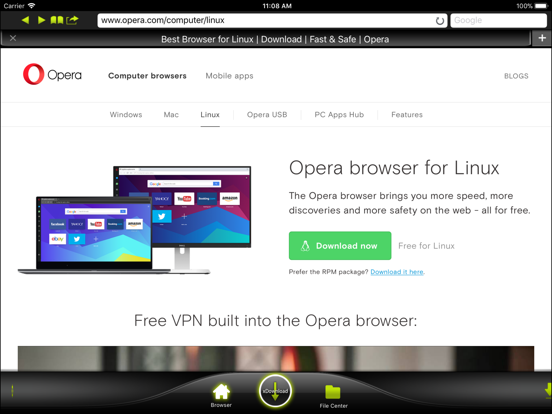Open File Center folder icon

[x=333, y=396]
